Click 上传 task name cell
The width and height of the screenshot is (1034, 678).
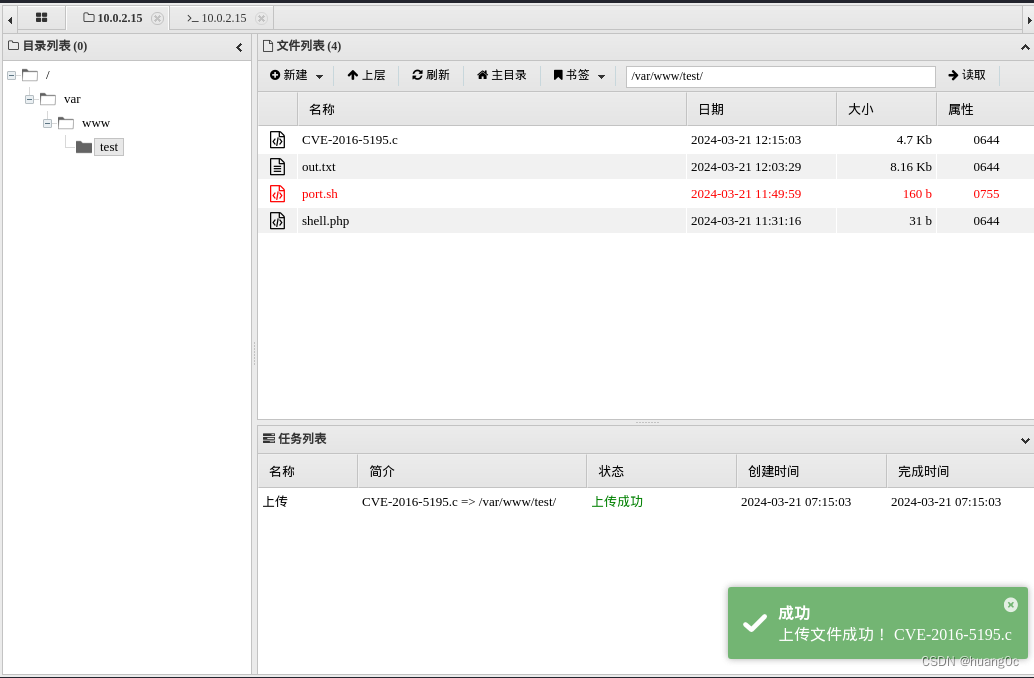(x=275, y=501)
